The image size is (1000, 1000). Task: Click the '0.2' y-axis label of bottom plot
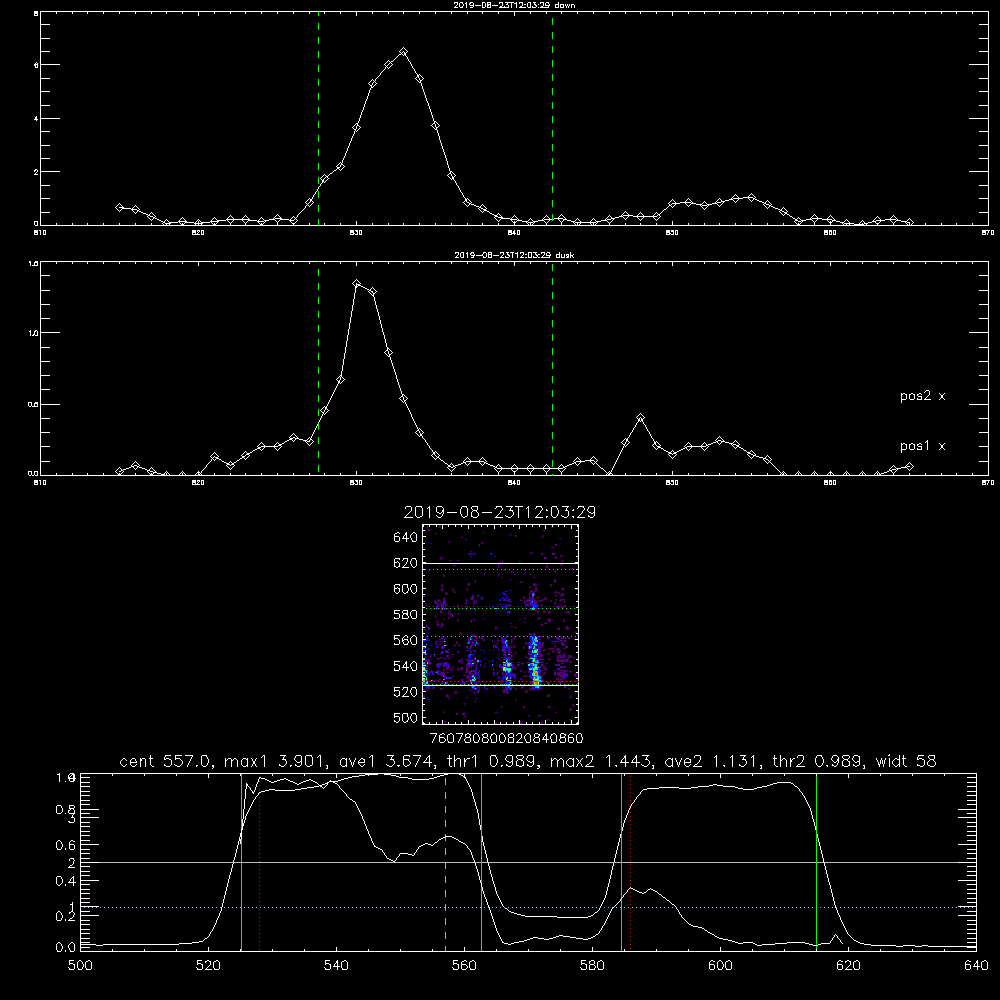tap(66, 916)
